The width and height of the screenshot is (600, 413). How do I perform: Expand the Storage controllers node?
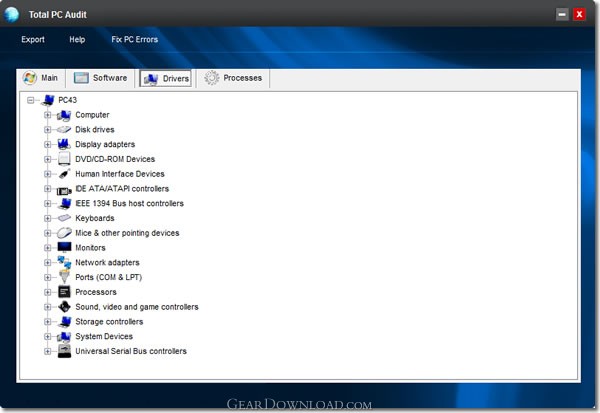[47, 322]
